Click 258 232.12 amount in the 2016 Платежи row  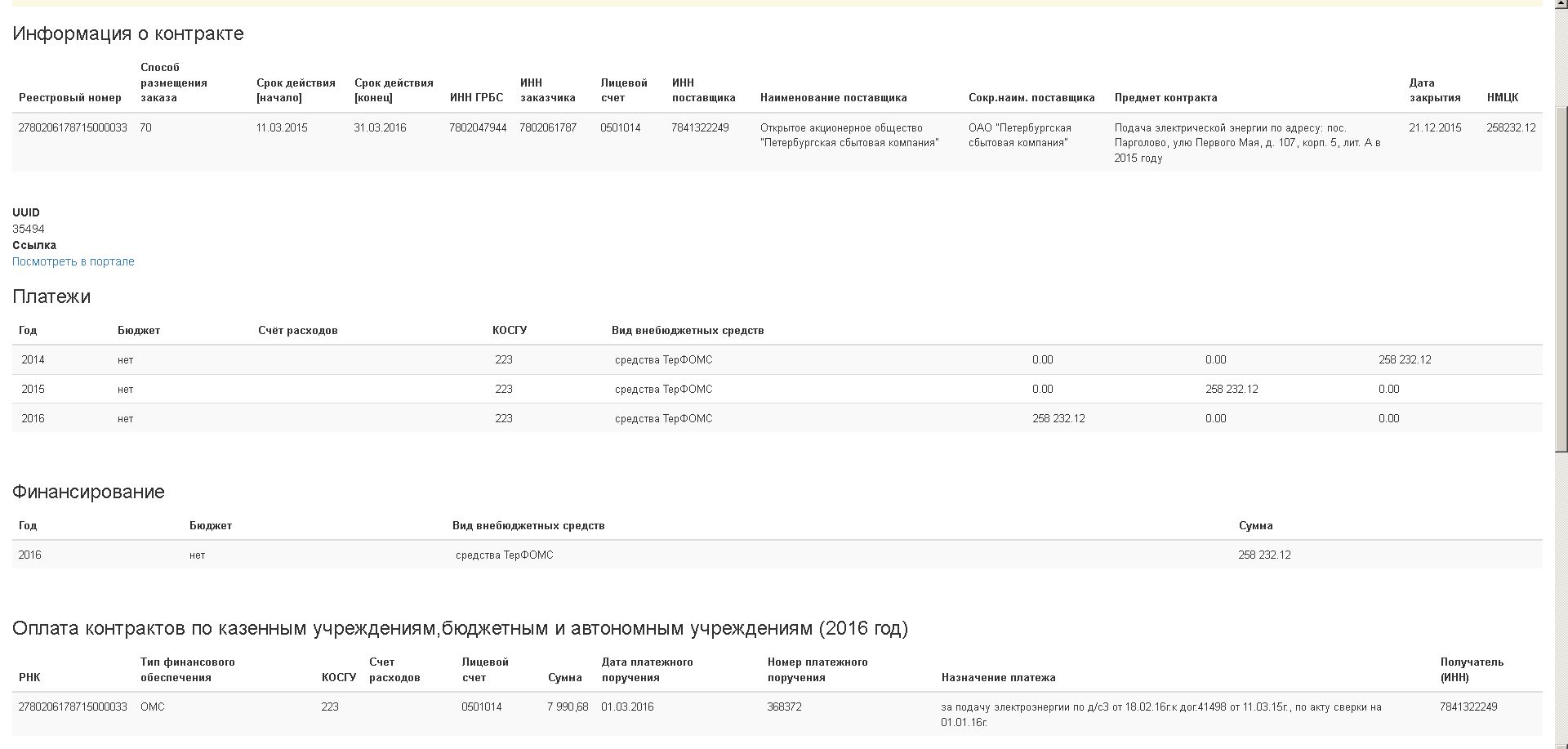coord(1058,418)
